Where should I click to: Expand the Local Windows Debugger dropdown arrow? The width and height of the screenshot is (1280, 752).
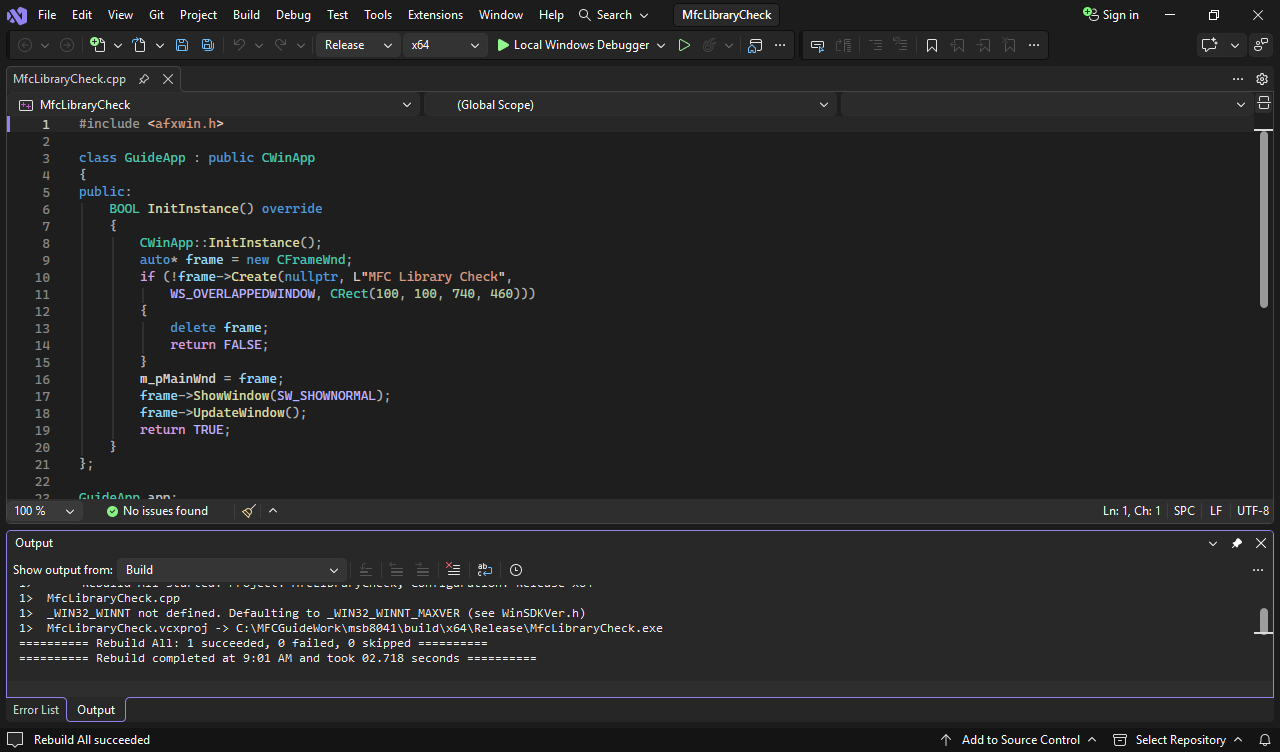(661, 45)
